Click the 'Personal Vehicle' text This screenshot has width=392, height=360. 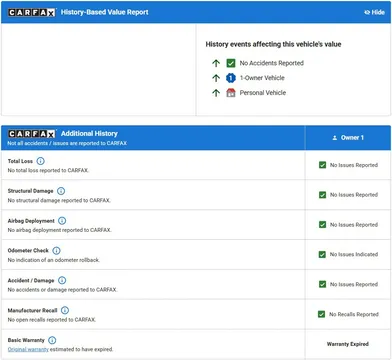[x=263, y=93]
